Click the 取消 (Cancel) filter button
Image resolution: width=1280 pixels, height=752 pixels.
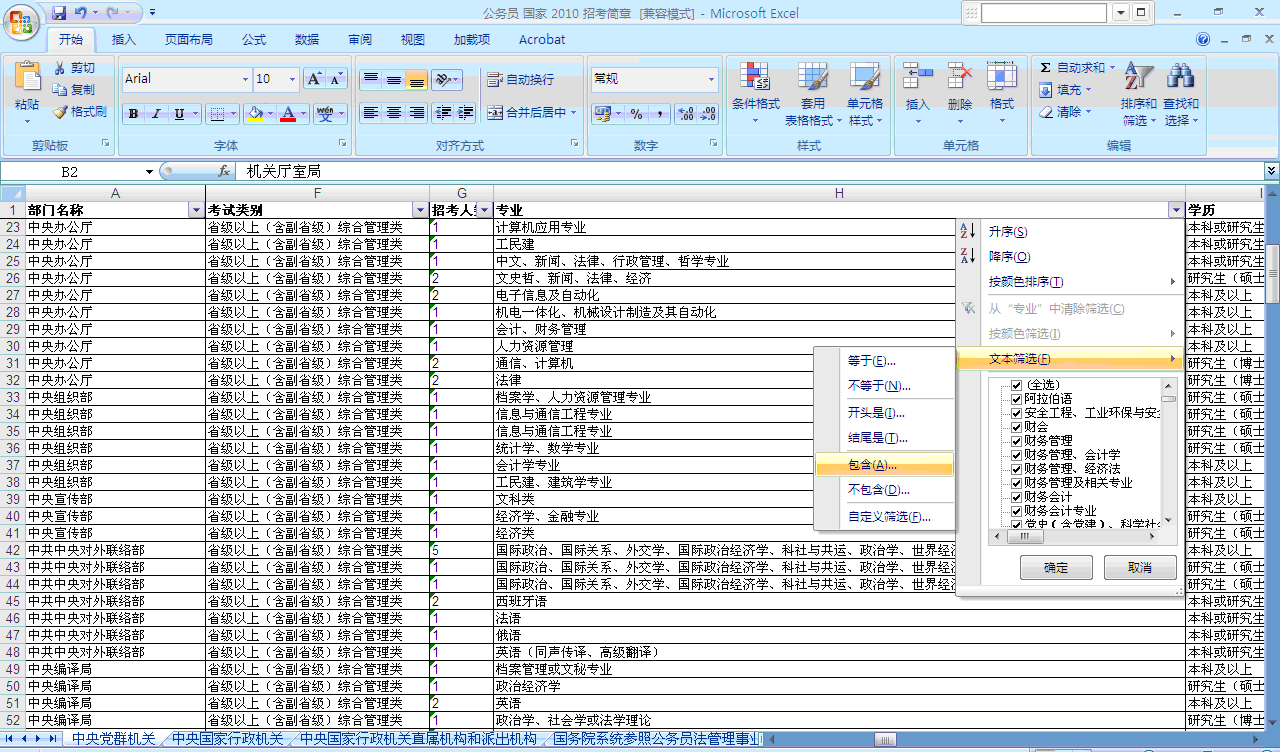tap(1139, 568)
